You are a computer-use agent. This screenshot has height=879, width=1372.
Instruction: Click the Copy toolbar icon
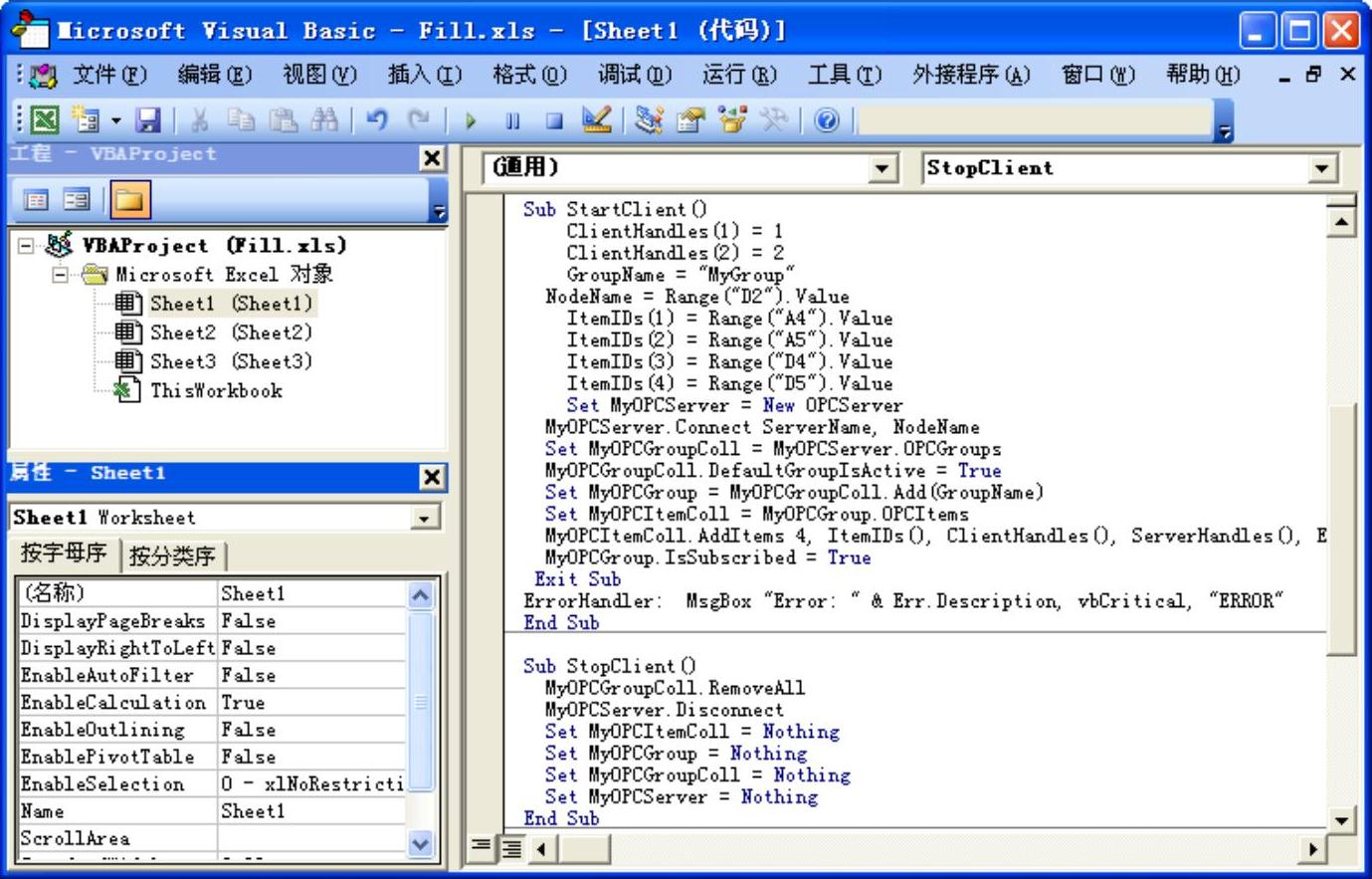(241, 120)
